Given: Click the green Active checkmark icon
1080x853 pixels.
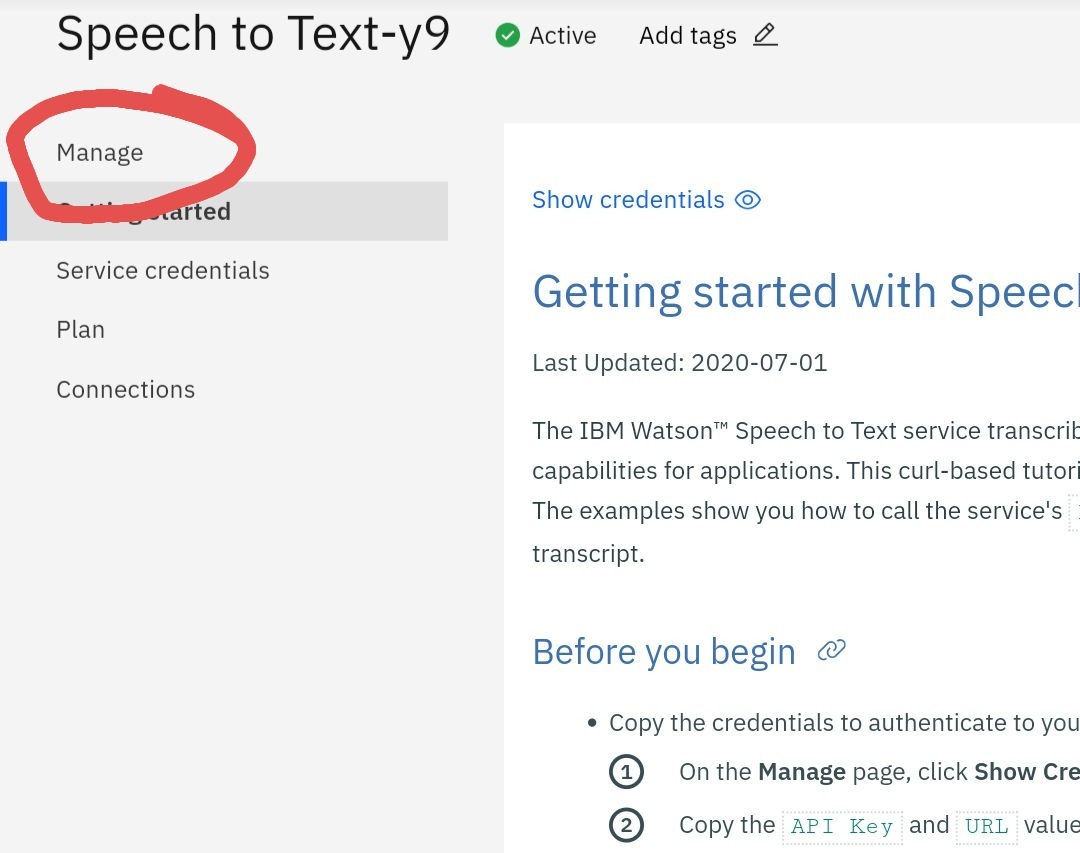Looking at the screenshot, I should click(x=508, y=36).
